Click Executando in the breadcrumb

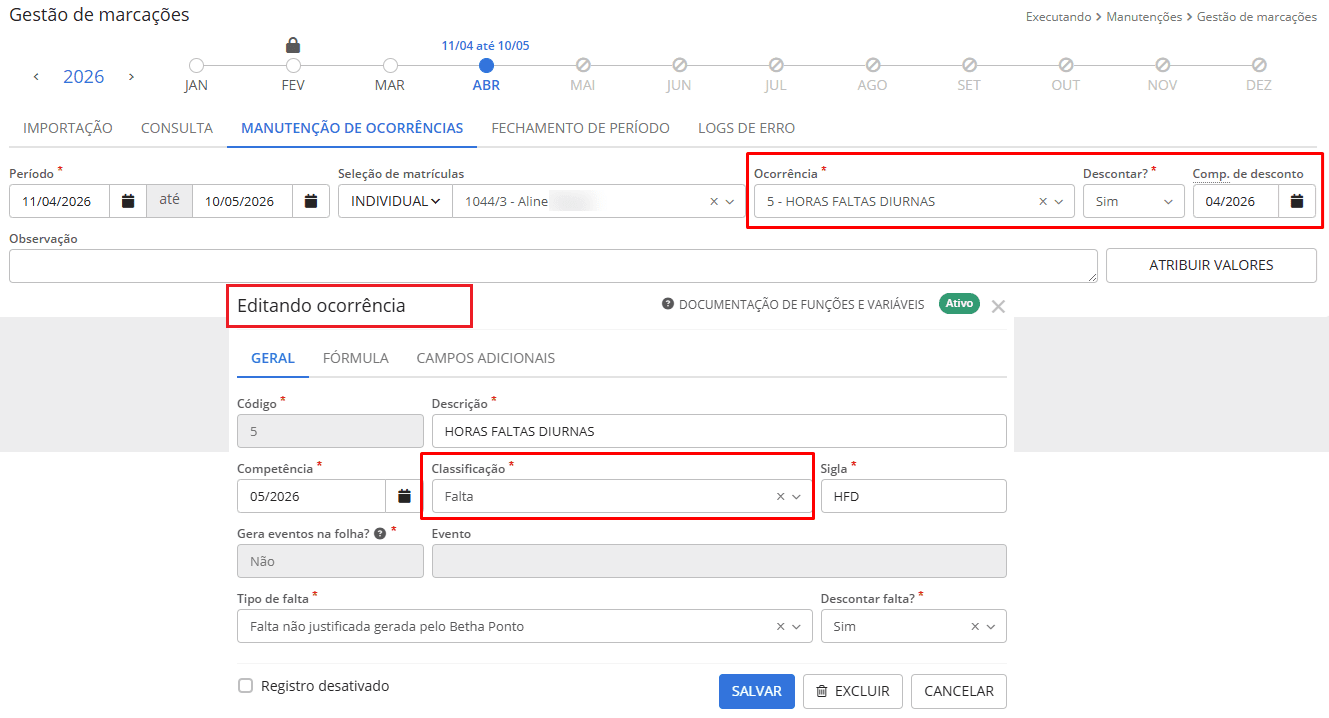[1059, 17]
